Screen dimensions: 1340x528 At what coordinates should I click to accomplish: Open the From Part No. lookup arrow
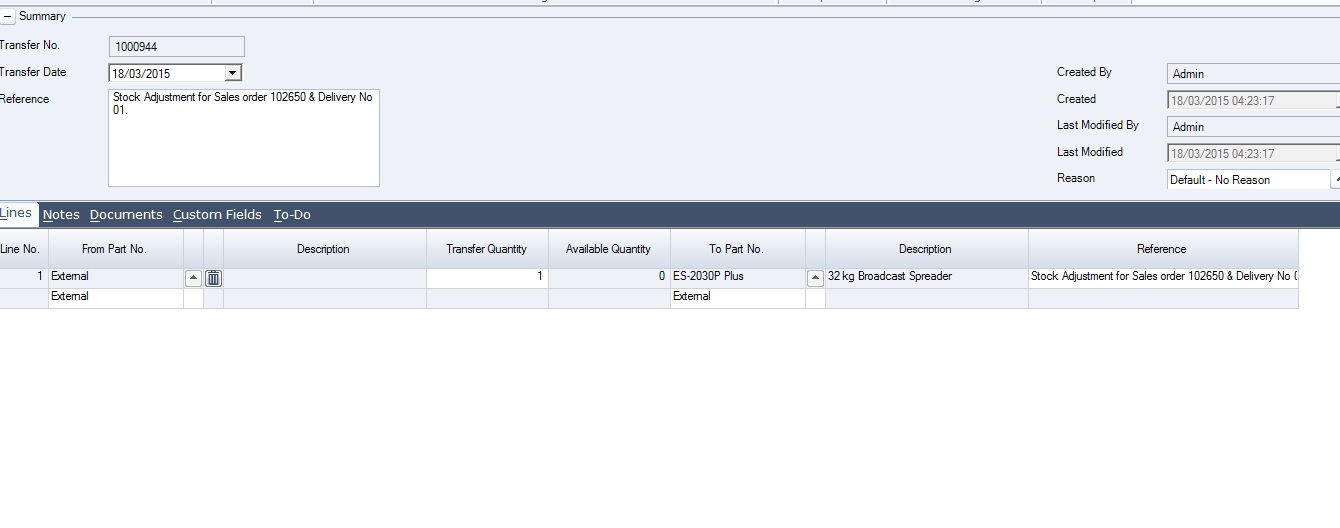point(194,278)
